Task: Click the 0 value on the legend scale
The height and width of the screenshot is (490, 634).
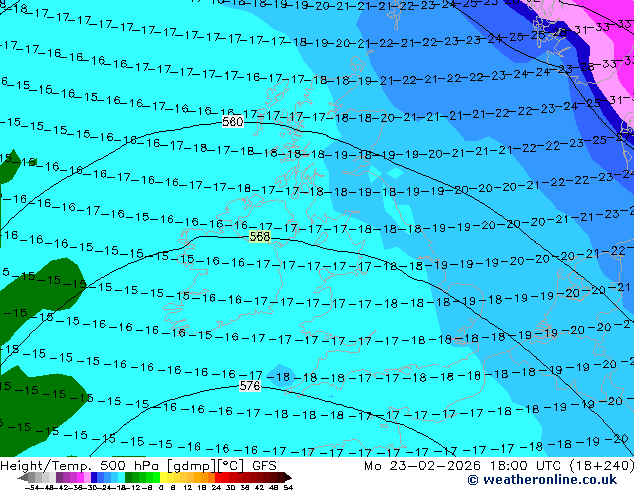Action: [161, 487]
